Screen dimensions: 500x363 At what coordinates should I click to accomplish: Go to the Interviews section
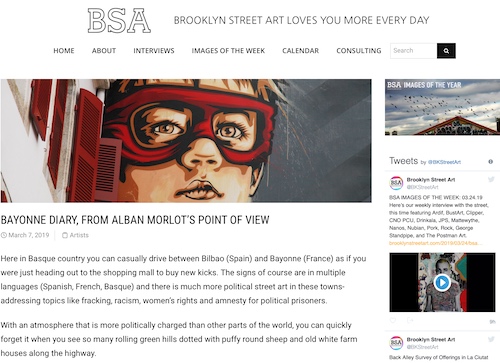pos(154,51)
